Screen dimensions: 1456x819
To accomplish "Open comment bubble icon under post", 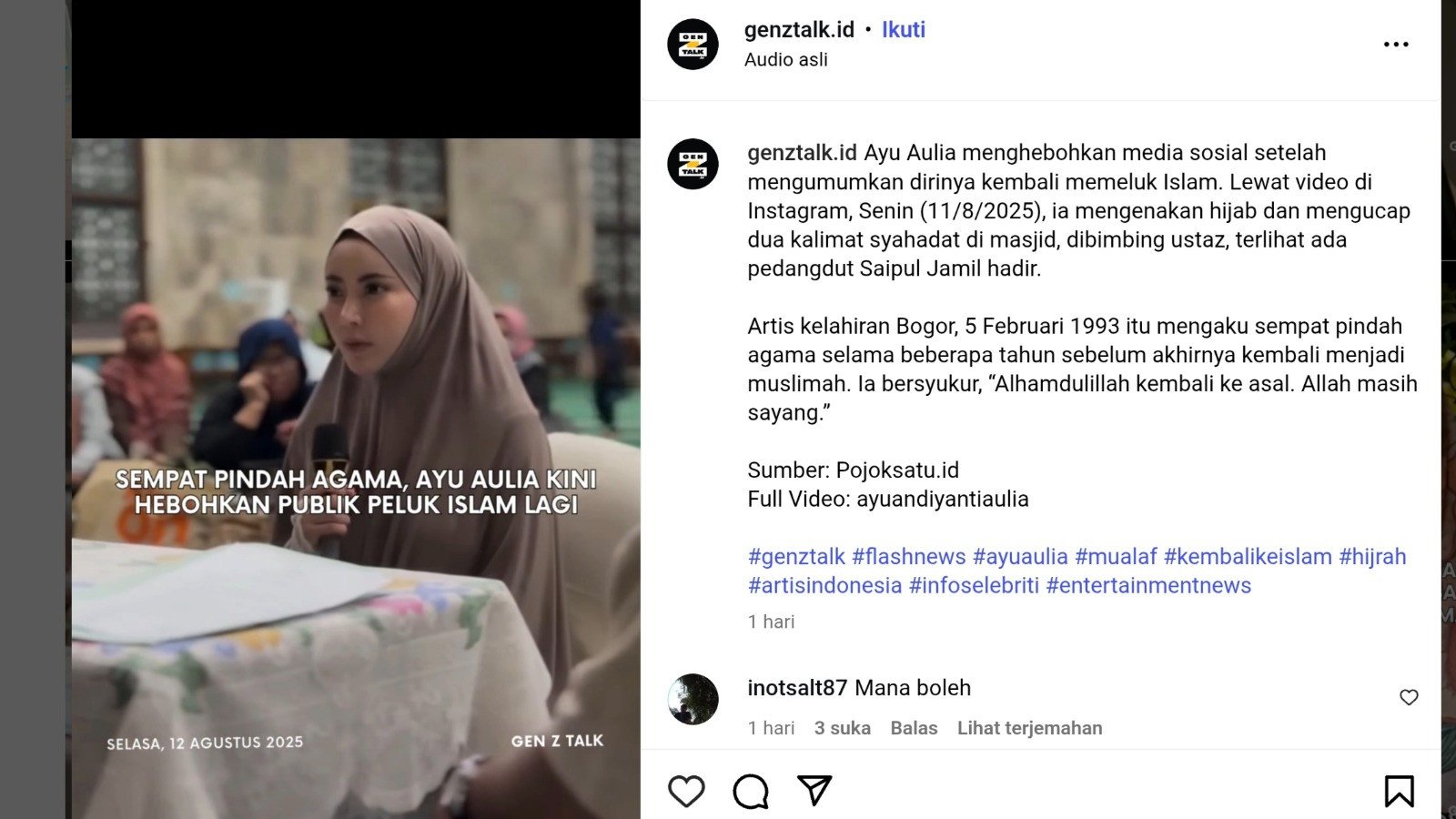I will [751, 791].
